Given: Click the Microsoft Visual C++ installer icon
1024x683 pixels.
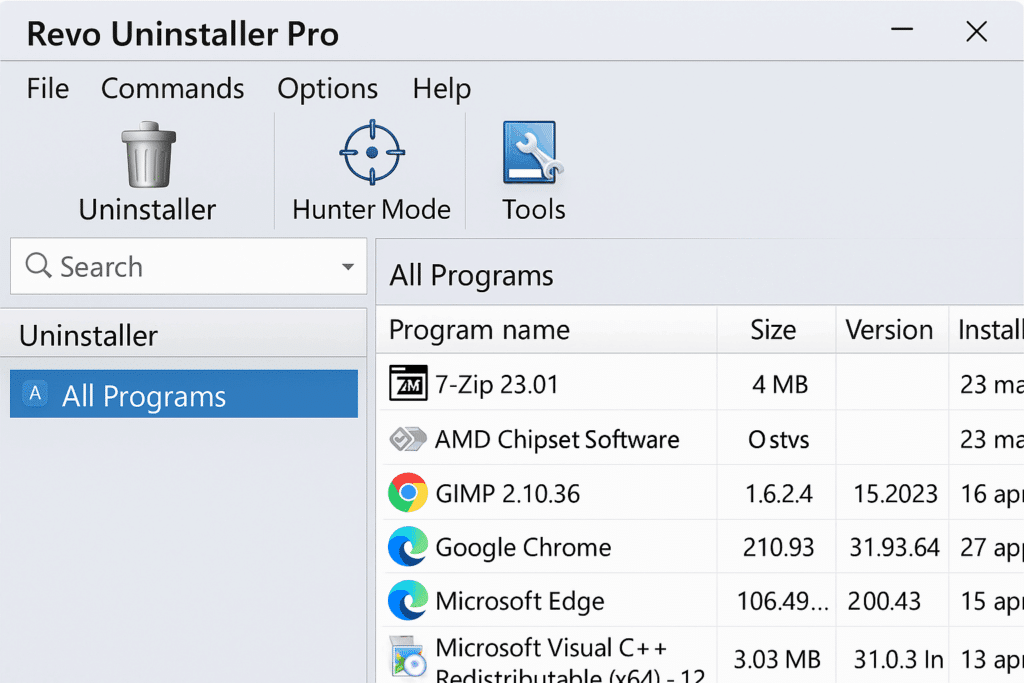Looking at the screenshot, I should tap(409, 658).
